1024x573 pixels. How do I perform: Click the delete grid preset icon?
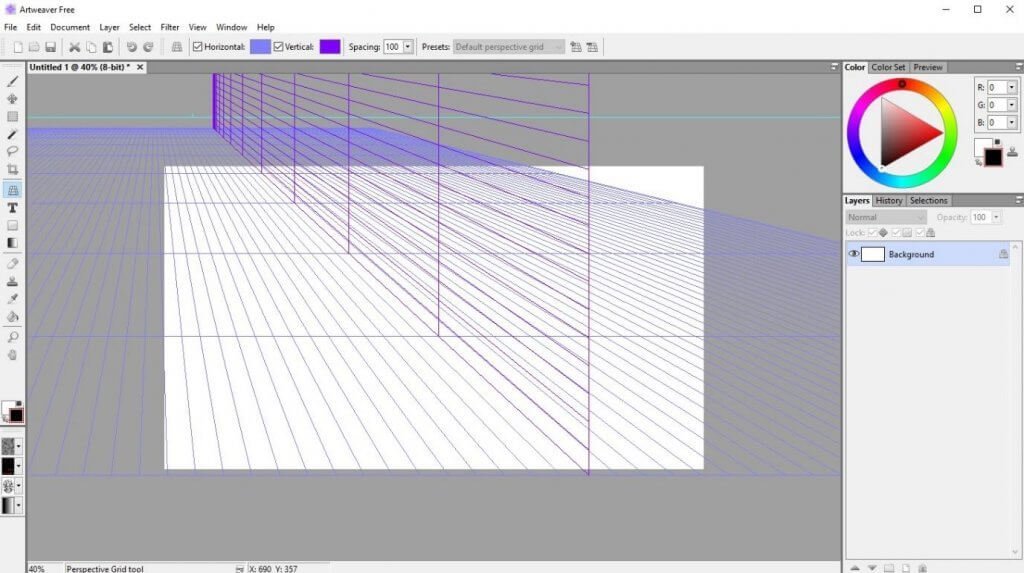[592, 47]
